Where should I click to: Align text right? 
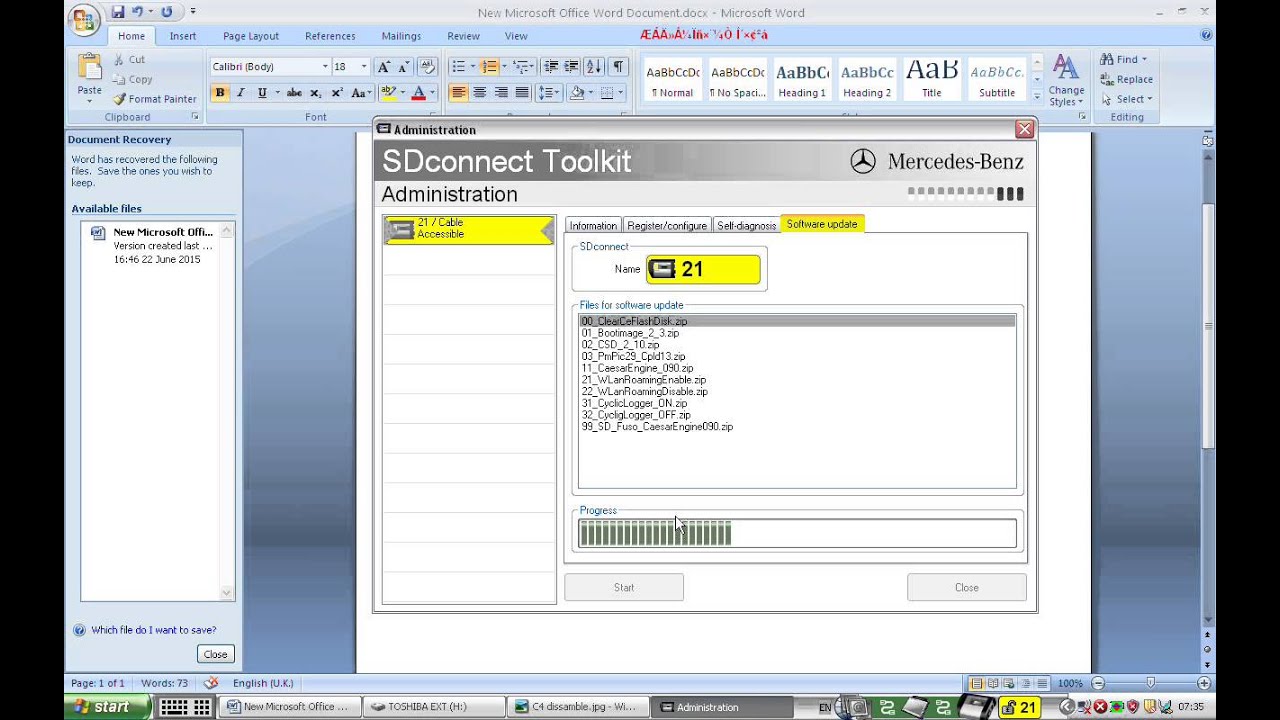[500, 93]
